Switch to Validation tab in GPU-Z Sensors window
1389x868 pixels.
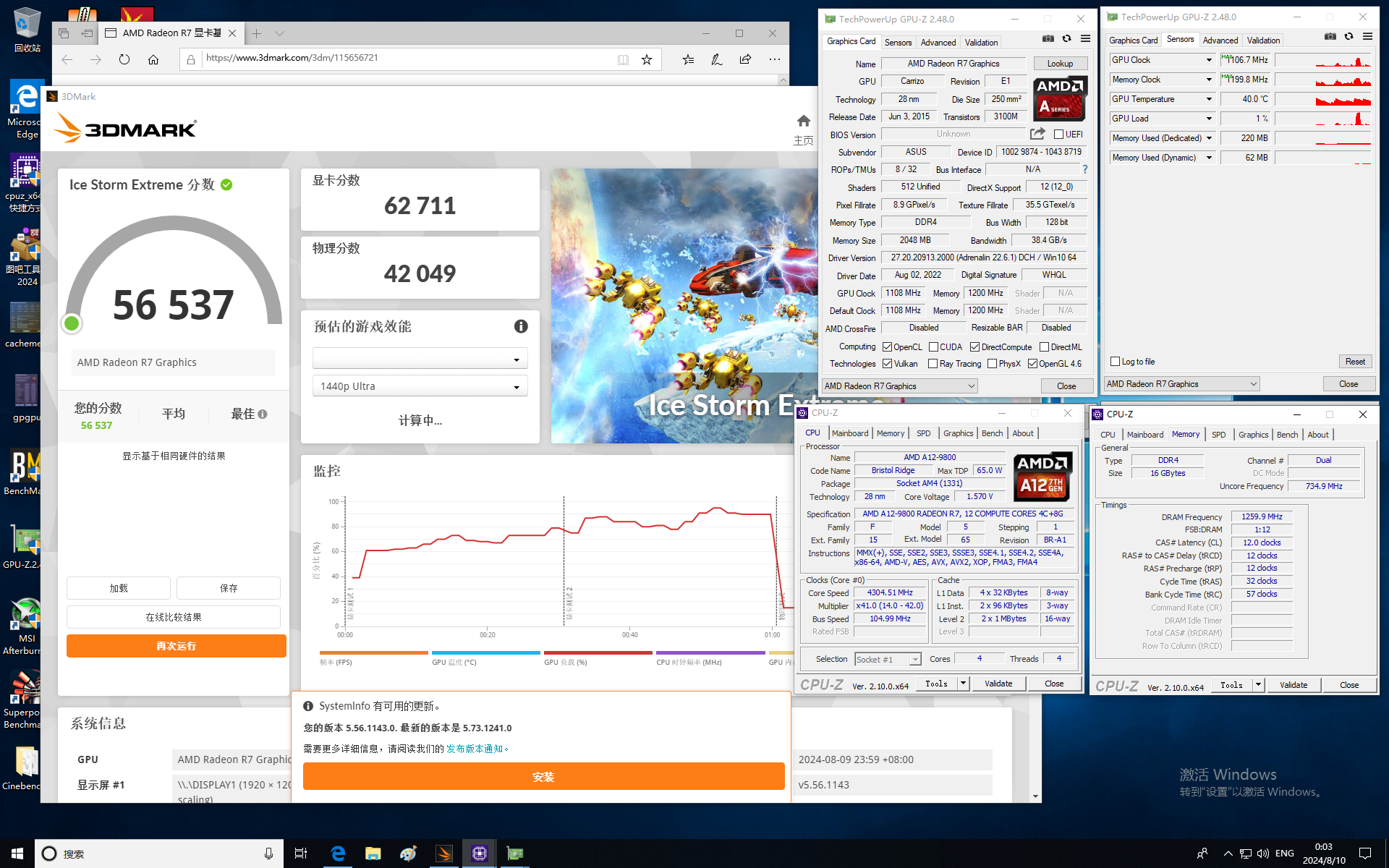pos(1263,41)
